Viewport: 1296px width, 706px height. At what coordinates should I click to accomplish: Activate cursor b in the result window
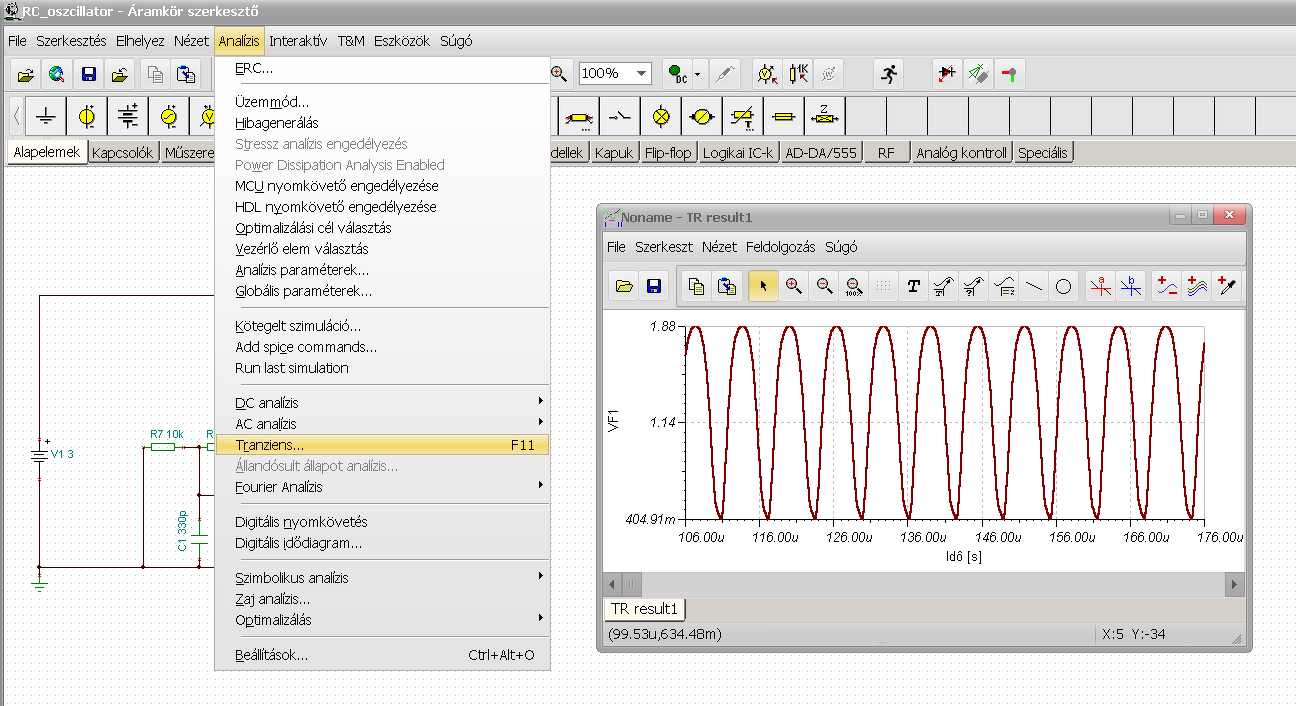(x=1131, y=287)
